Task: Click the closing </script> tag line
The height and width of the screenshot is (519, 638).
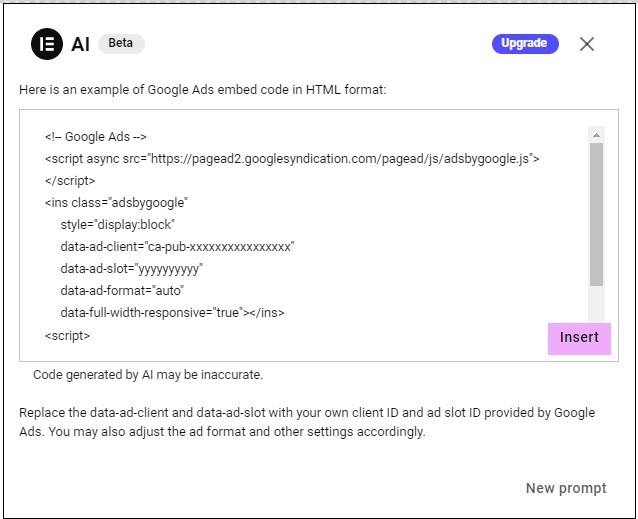Action: [x=70, y=181]
